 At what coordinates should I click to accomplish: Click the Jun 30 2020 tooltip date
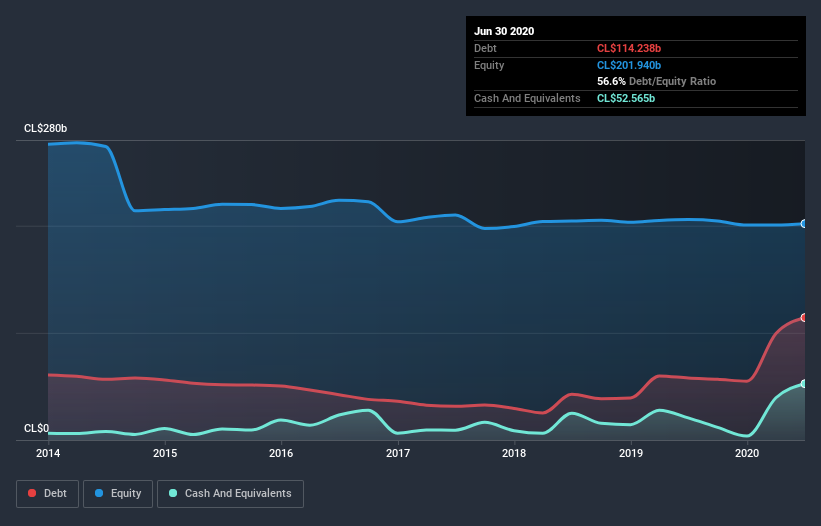point(504,31)
